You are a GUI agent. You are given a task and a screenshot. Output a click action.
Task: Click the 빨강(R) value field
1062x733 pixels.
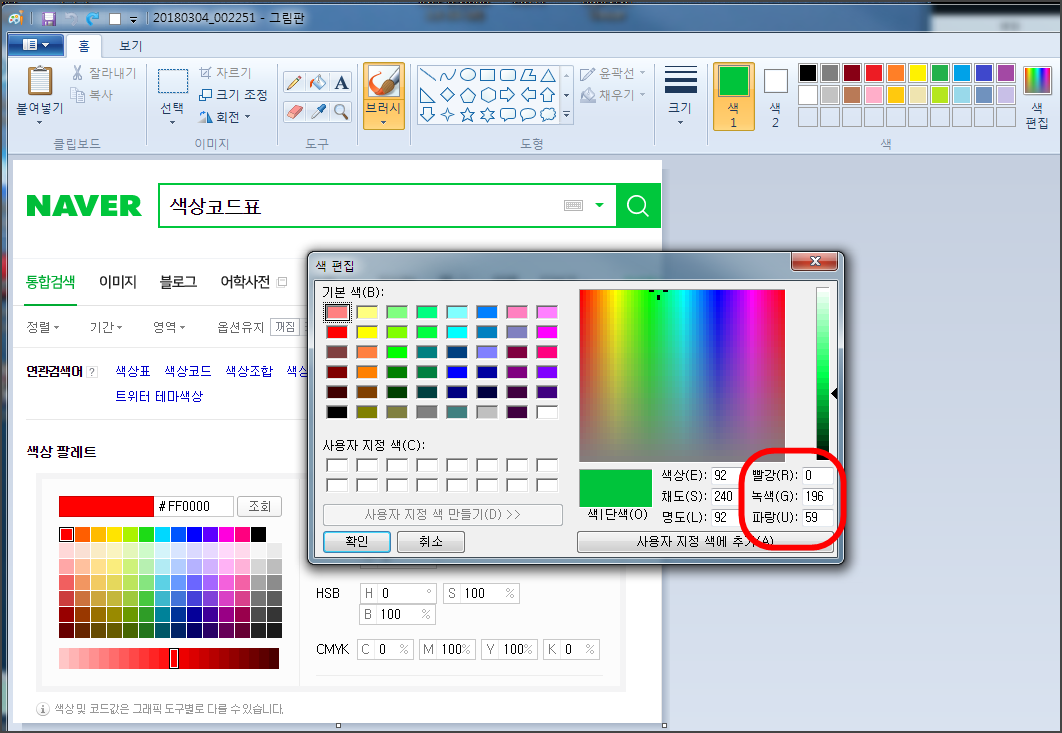click(818, 476)
